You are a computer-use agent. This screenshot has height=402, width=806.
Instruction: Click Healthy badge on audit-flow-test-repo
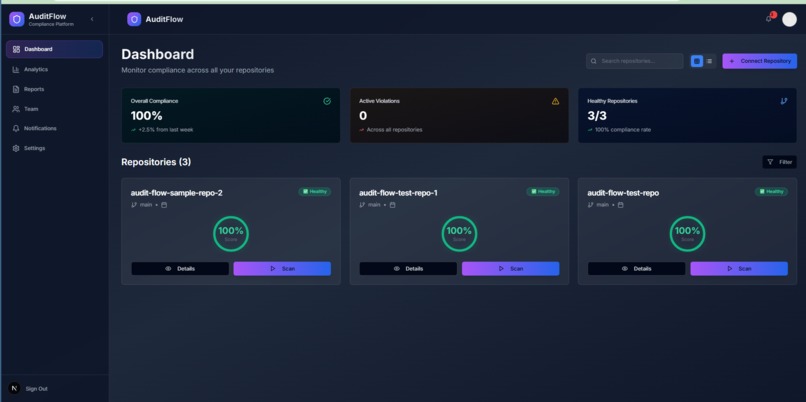771,192
